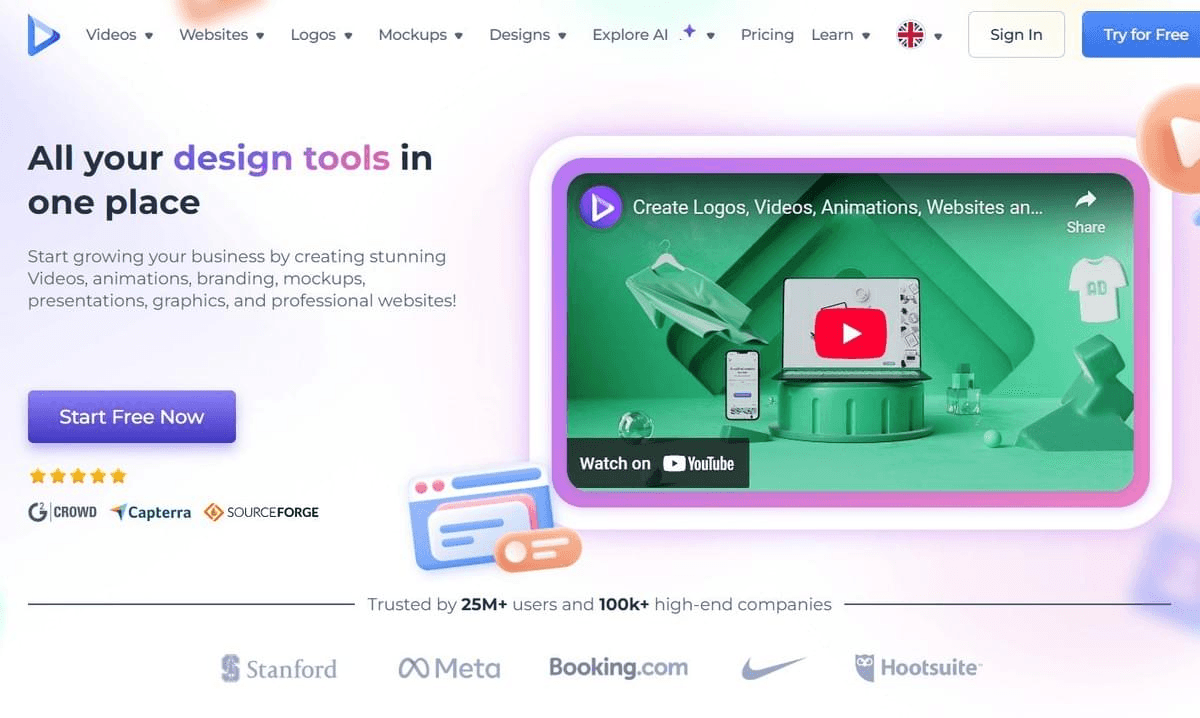1200x718 pixels.
Task: Play the YouTube video with the red play button
Action: point(851,333)
